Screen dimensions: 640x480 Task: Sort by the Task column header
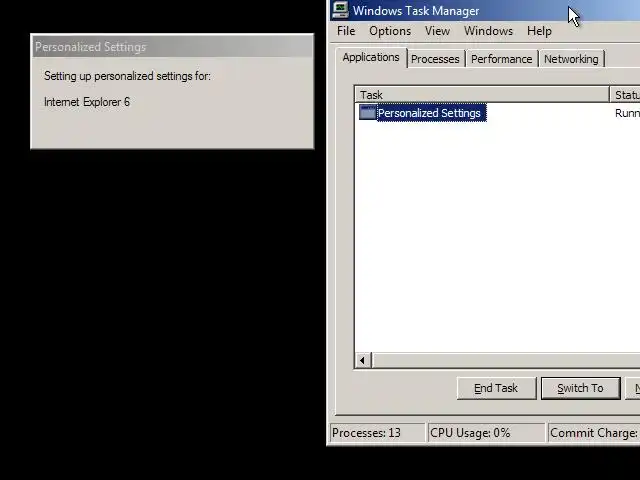(x=482, y=95)
